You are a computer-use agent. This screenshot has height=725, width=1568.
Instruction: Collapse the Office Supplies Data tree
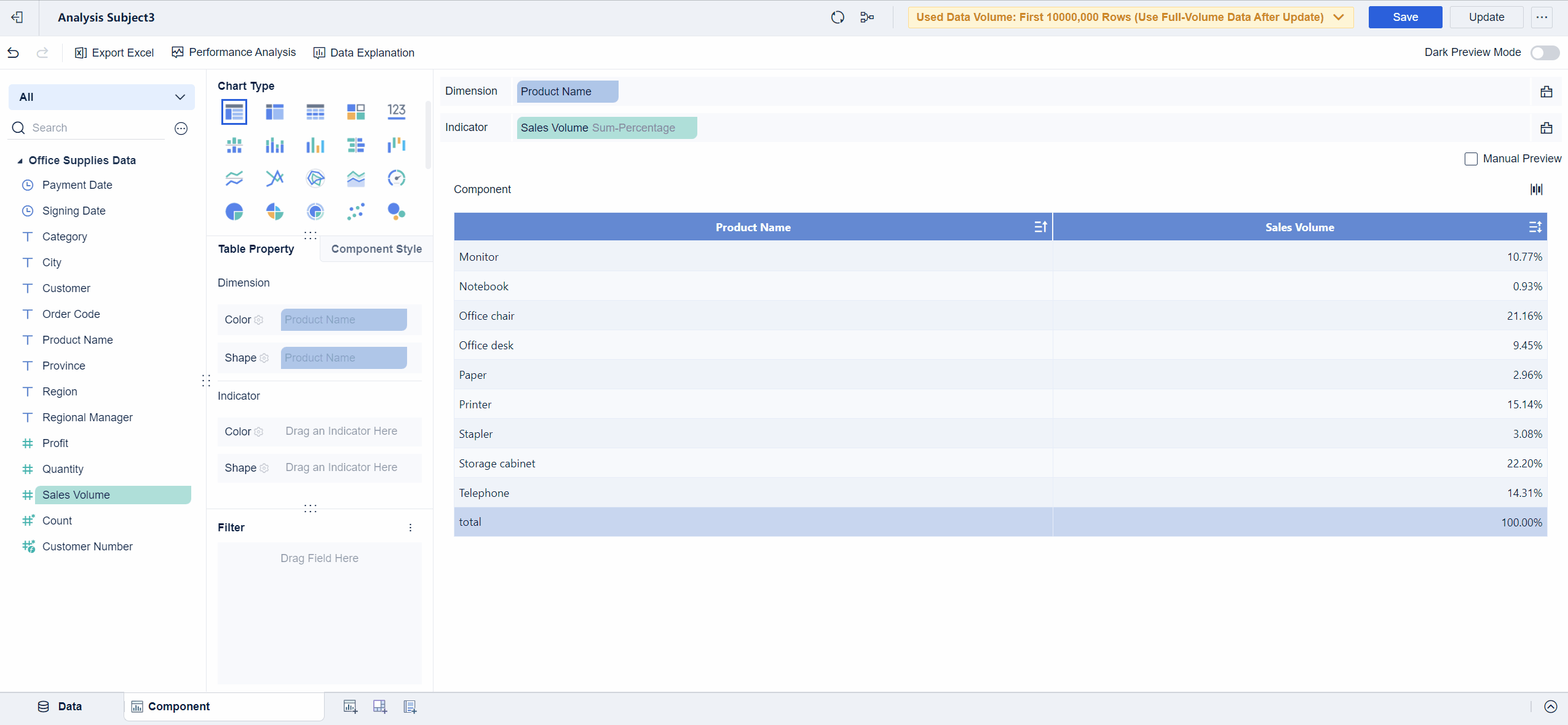[x=20, y=160]
